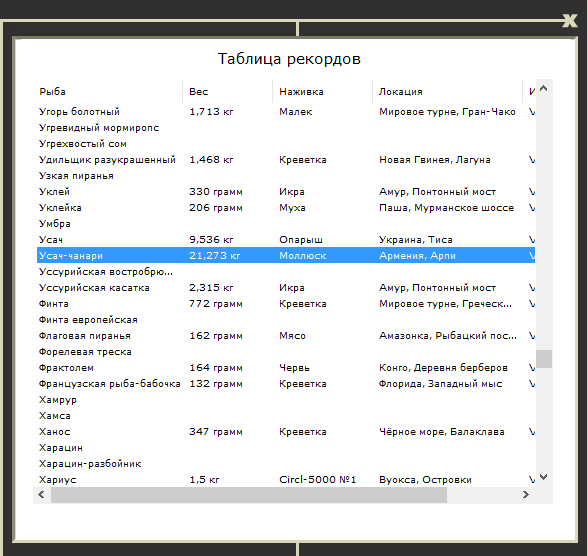Select the Угревидный мормиропс row
The width and height of the screenshot is (588, 556).
(286, 128)
